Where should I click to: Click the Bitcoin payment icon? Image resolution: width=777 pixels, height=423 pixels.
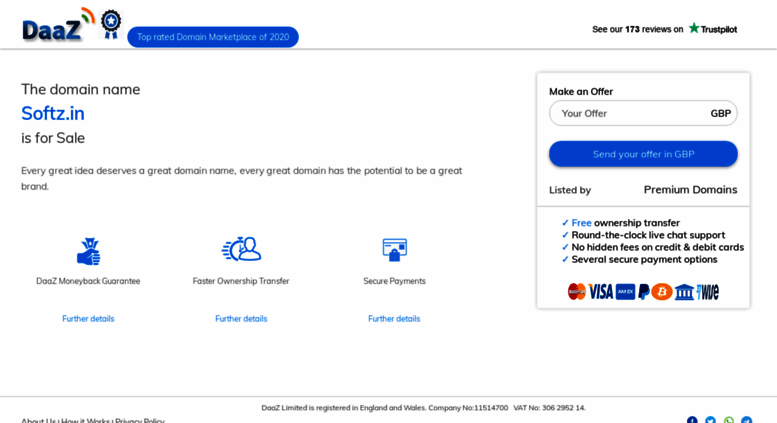click(662, 292)
